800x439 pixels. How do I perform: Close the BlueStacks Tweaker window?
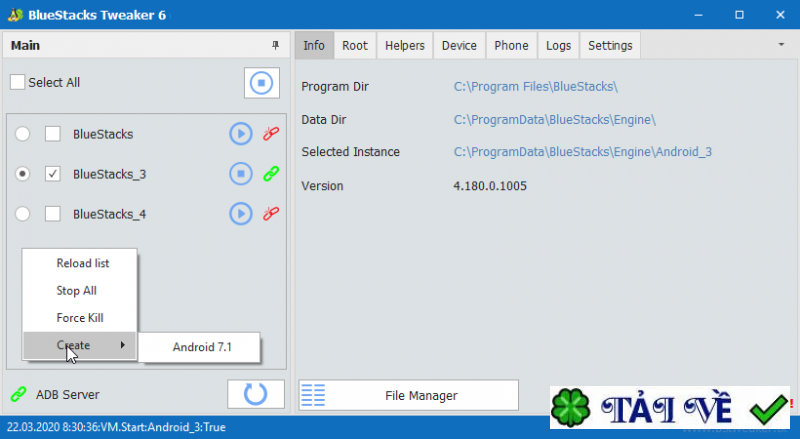[780, 15]
